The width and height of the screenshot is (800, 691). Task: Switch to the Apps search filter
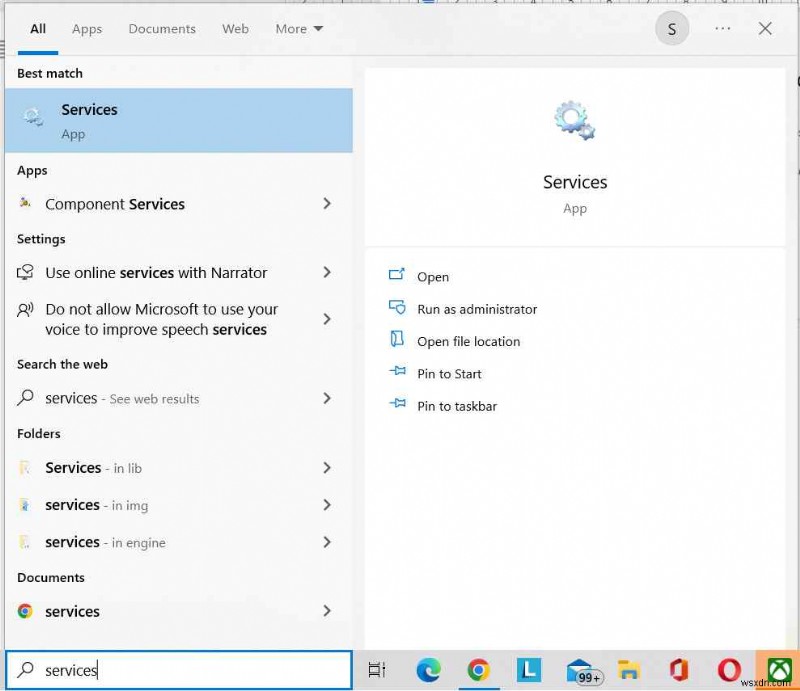pyautogui.click(x=87, y=29)
